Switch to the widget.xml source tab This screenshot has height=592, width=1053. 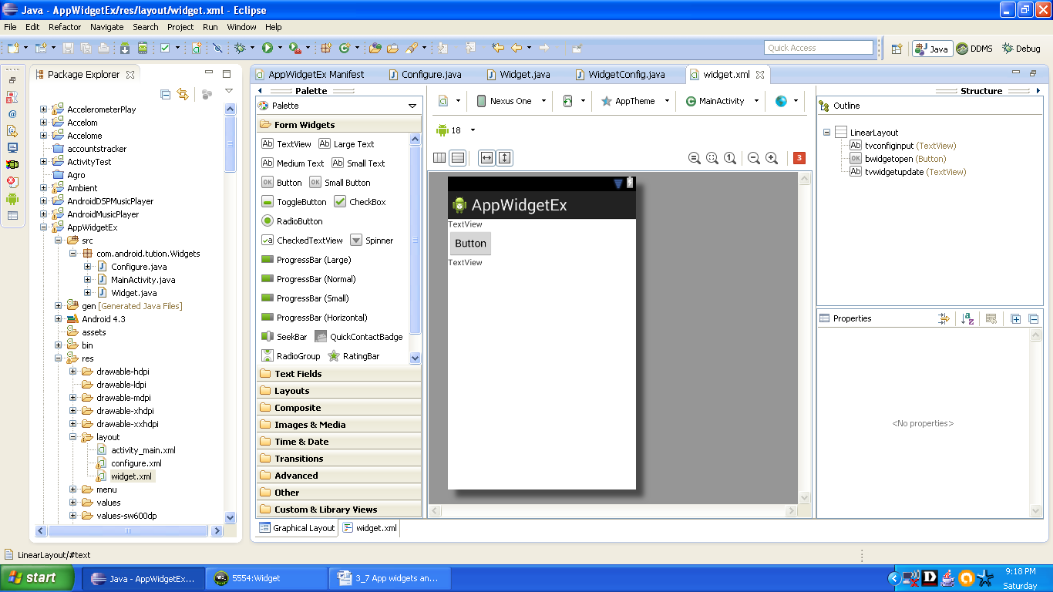coord(369,528)
